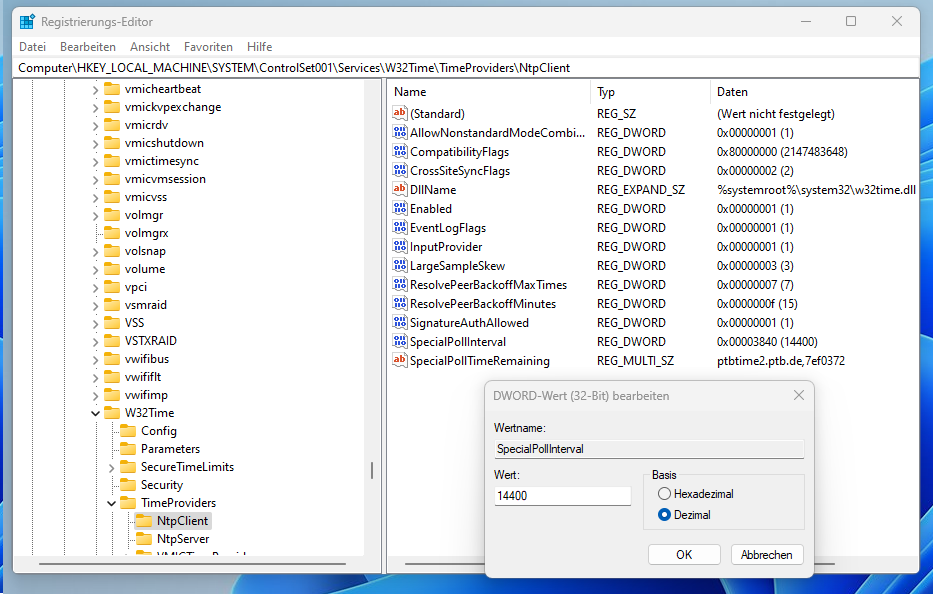Viewport: 933px width, 594px height.
Task: Select the vwifimp tree item
Action: point(146,395)
